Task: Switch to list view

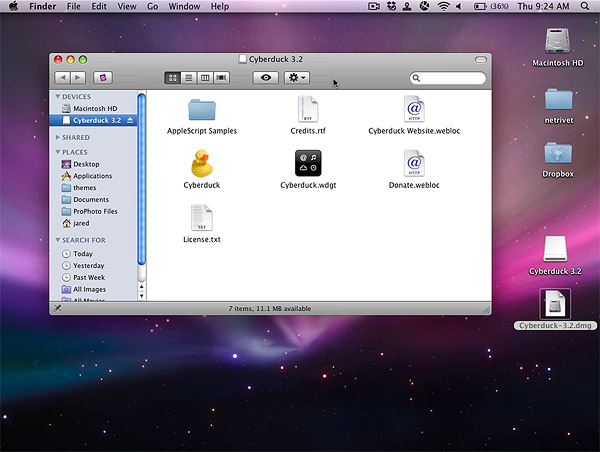Action: pos(189,78)
